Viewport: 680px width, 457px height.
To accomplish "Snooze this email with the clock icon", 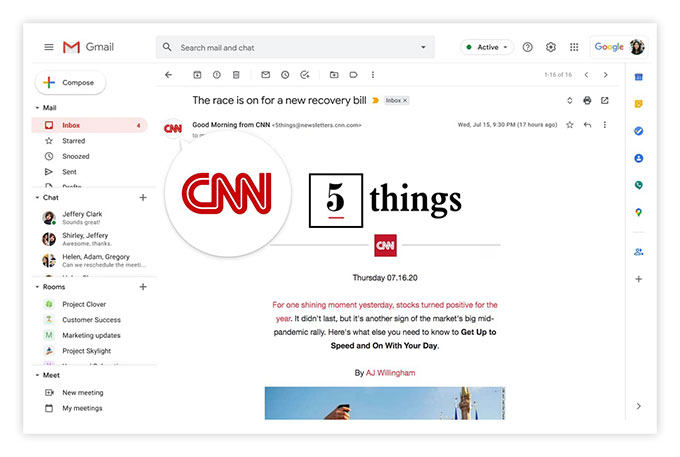I will [285, 75].
